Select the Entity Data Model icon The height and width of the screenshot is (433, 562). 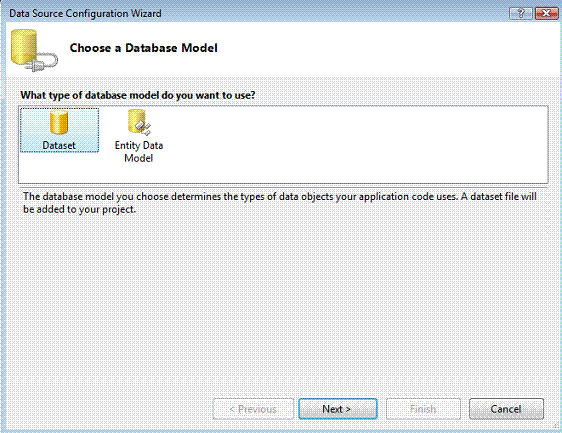[x=139, y=122]
